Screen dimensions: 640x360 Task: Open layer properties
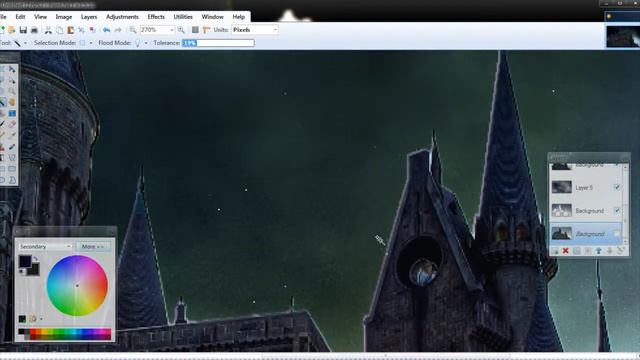coord(620,251)
